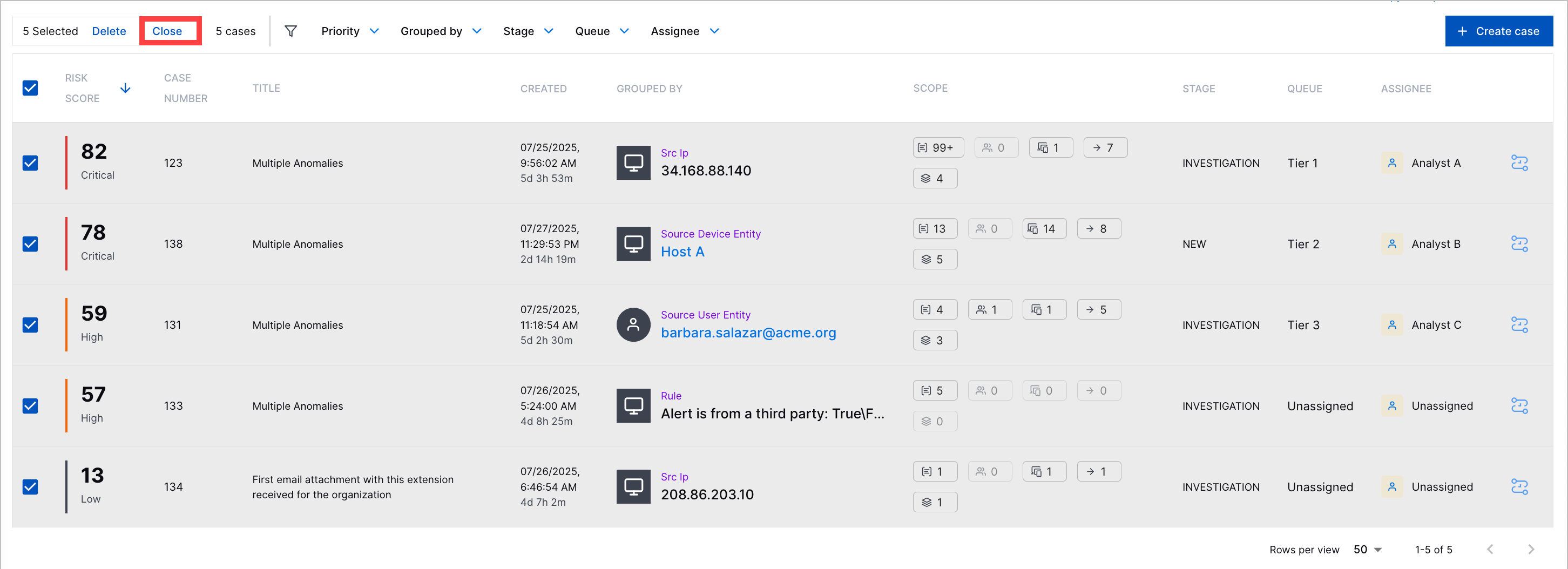Uncheck the case 134 checkbox
The width and height of the screenshot is (1568, 569).
coord(30,487)
